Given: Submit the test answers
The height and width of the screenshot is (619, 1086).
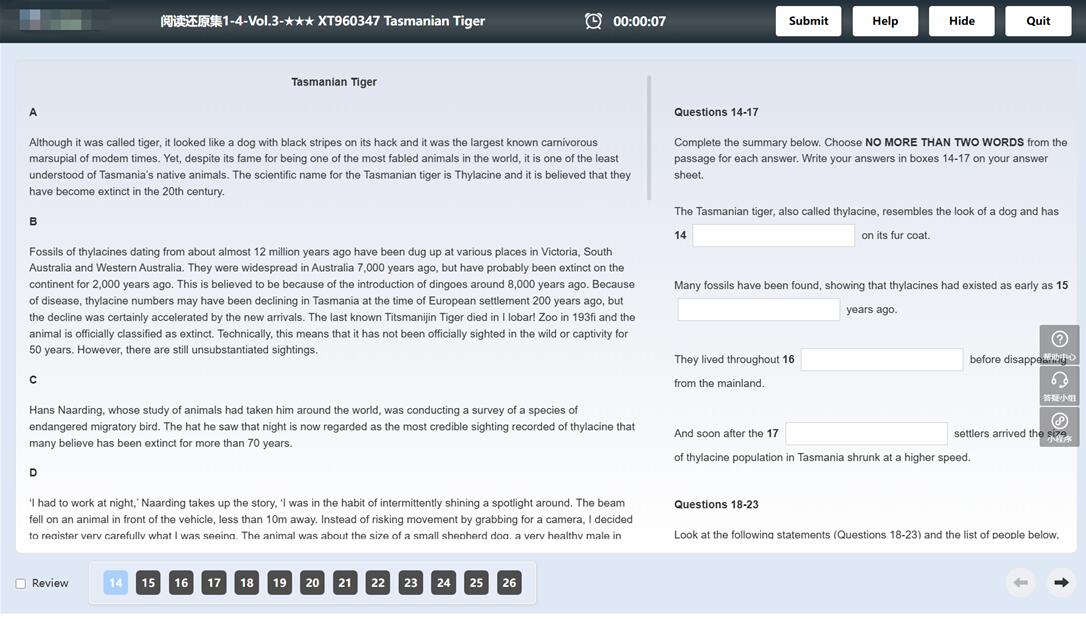Looking at the screenshot, I should coord(808,21).
